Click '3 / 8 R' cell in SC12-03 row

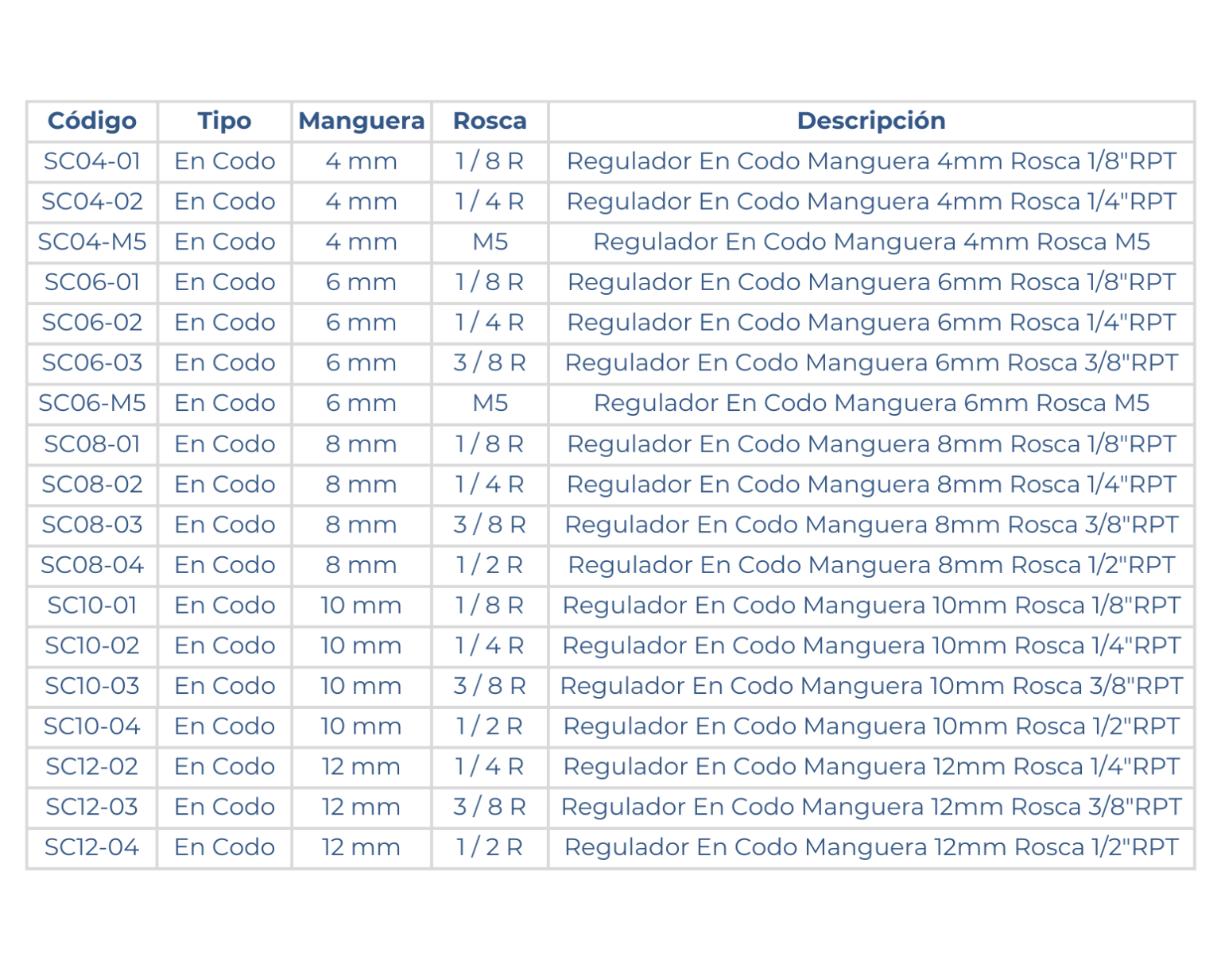point(490,807)
